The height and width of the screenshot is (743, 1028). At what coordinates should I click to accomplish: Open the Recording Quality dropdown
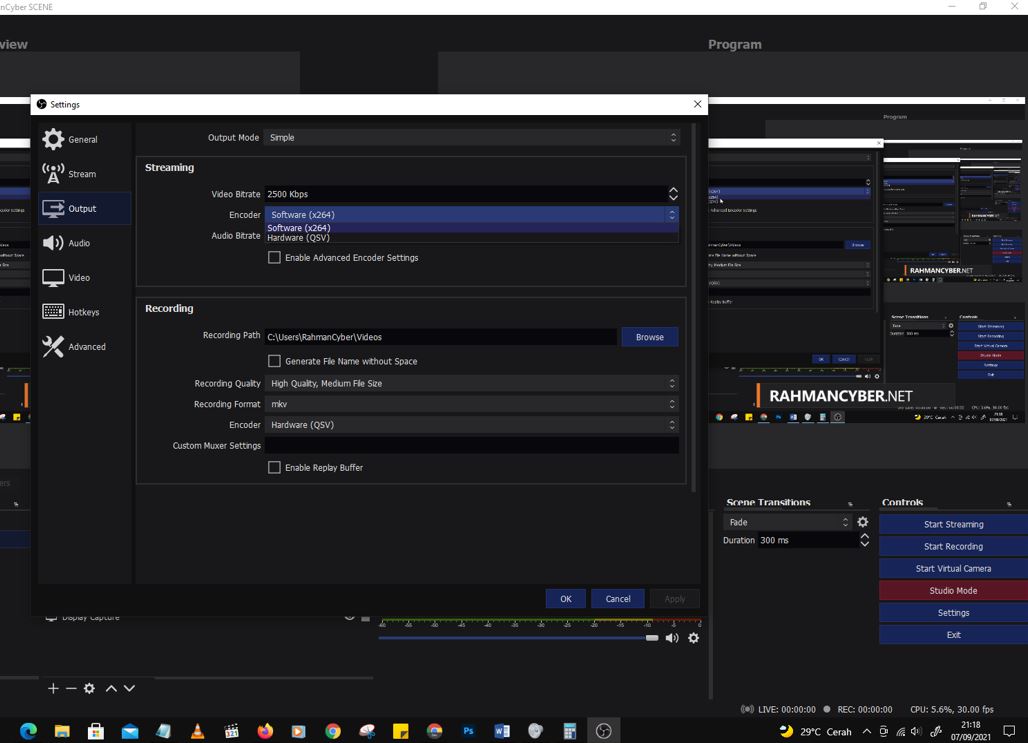(470, 383)
